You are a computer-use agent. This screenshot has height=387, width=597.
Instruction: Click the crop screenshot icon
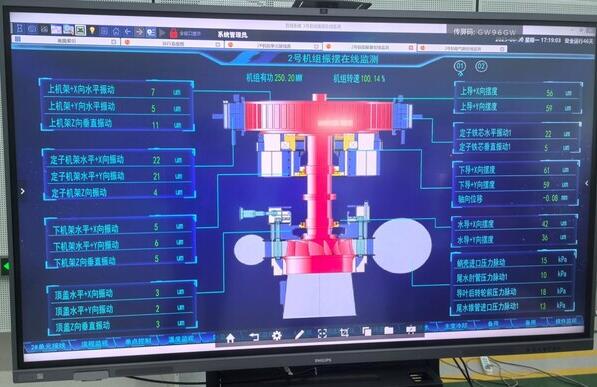pyautogui.click(x=344, y=333)
